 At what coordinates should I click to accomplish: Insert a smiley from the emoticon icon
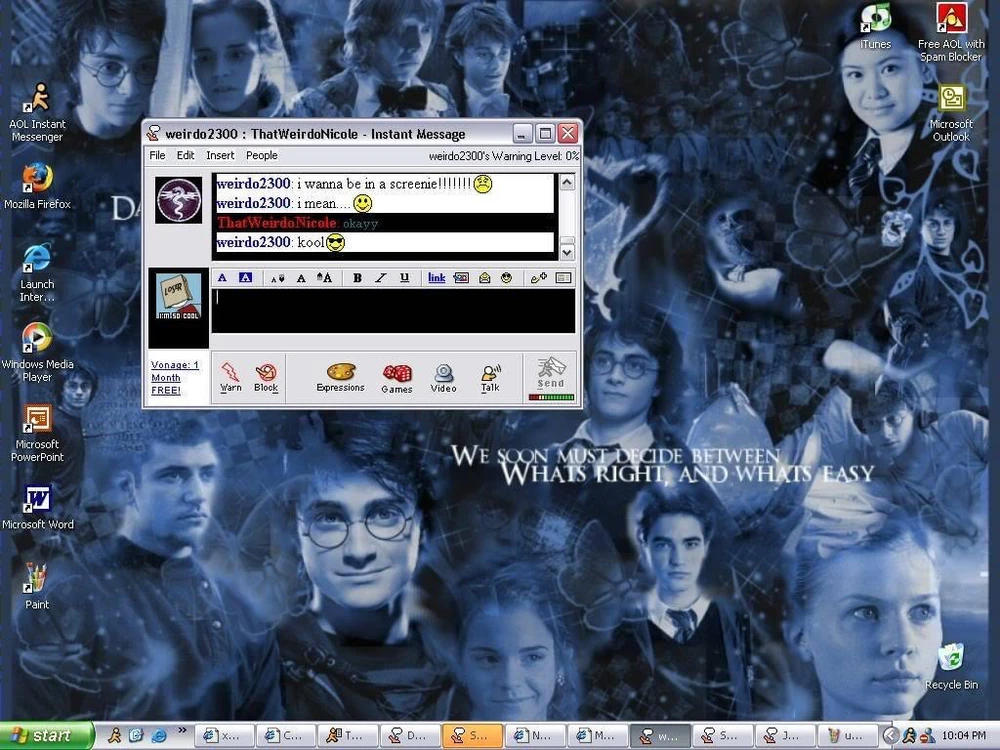[507, 278]
